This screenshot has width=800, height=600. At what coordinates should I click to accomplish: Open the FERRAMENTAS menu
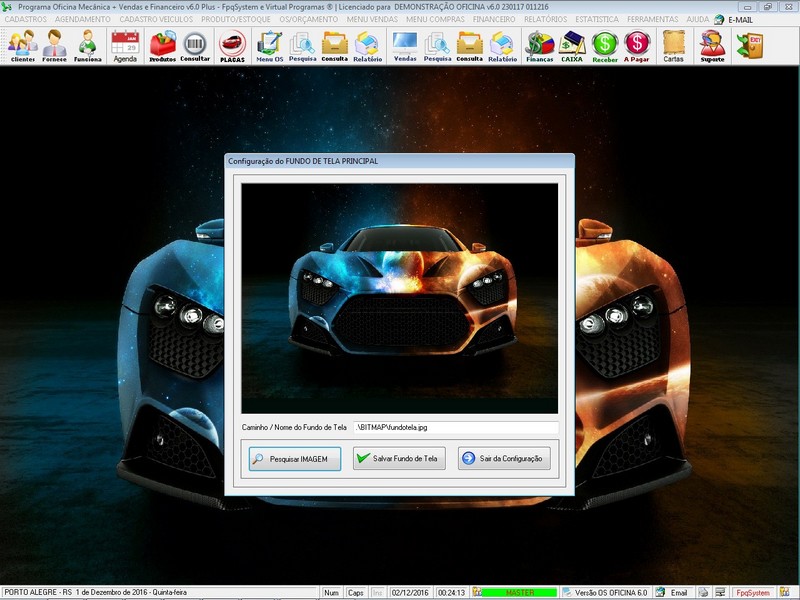(653, 19)
